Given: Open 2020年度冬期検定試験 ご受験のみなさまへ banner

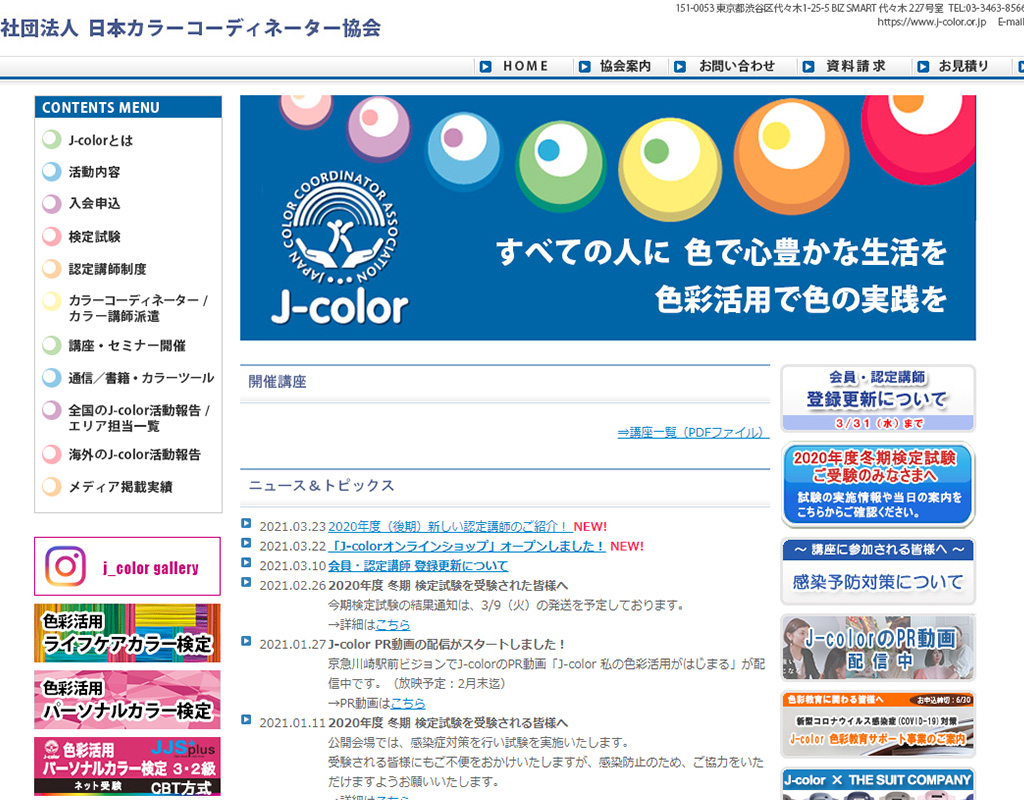Looking at the screenshot, I should click(878, 485).
